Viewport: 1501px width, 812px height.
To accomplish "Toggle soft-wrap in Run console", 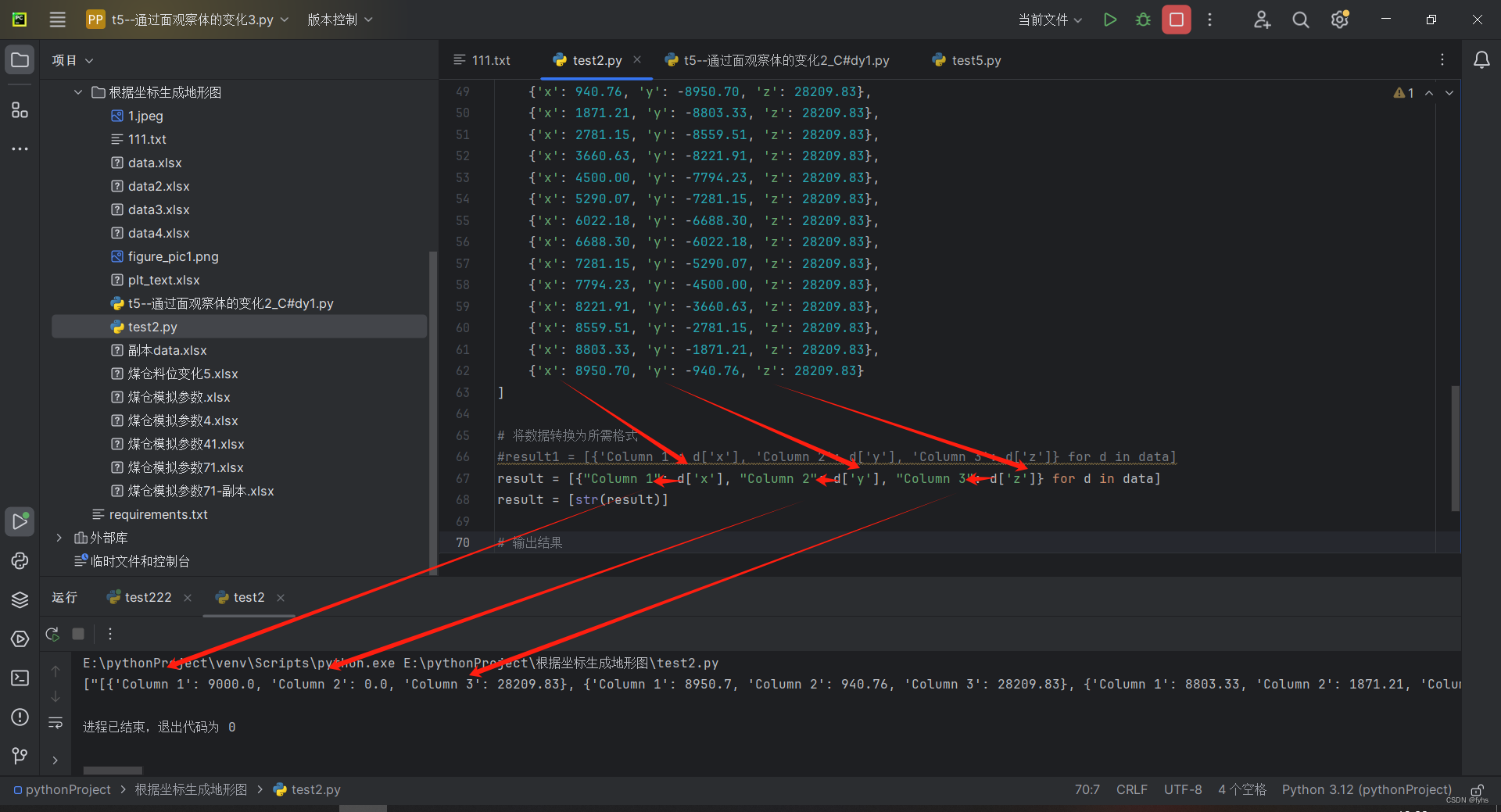I will pyautogui.click(x=56, y=724).
